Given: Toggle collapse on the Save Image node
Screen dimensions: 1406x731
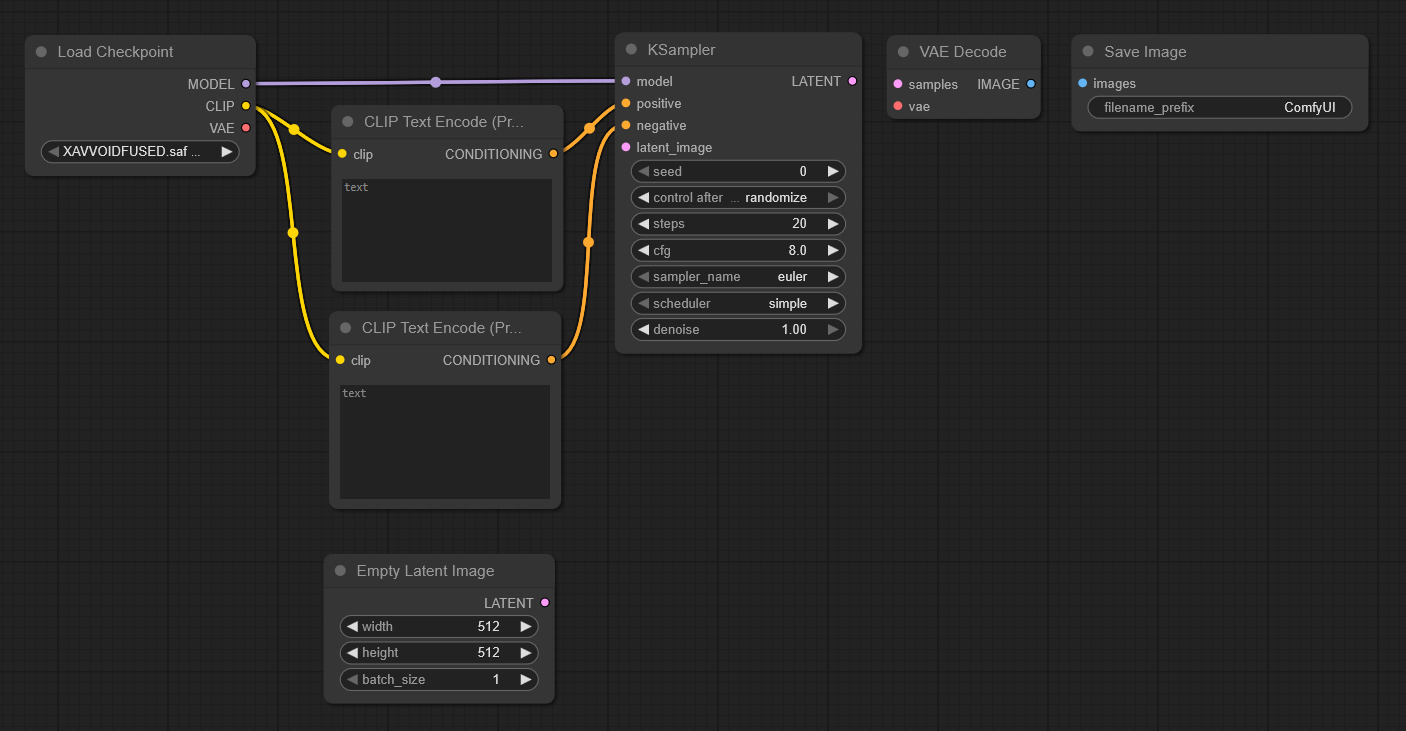Looking at the screenshot, I should coord(1088,52).
